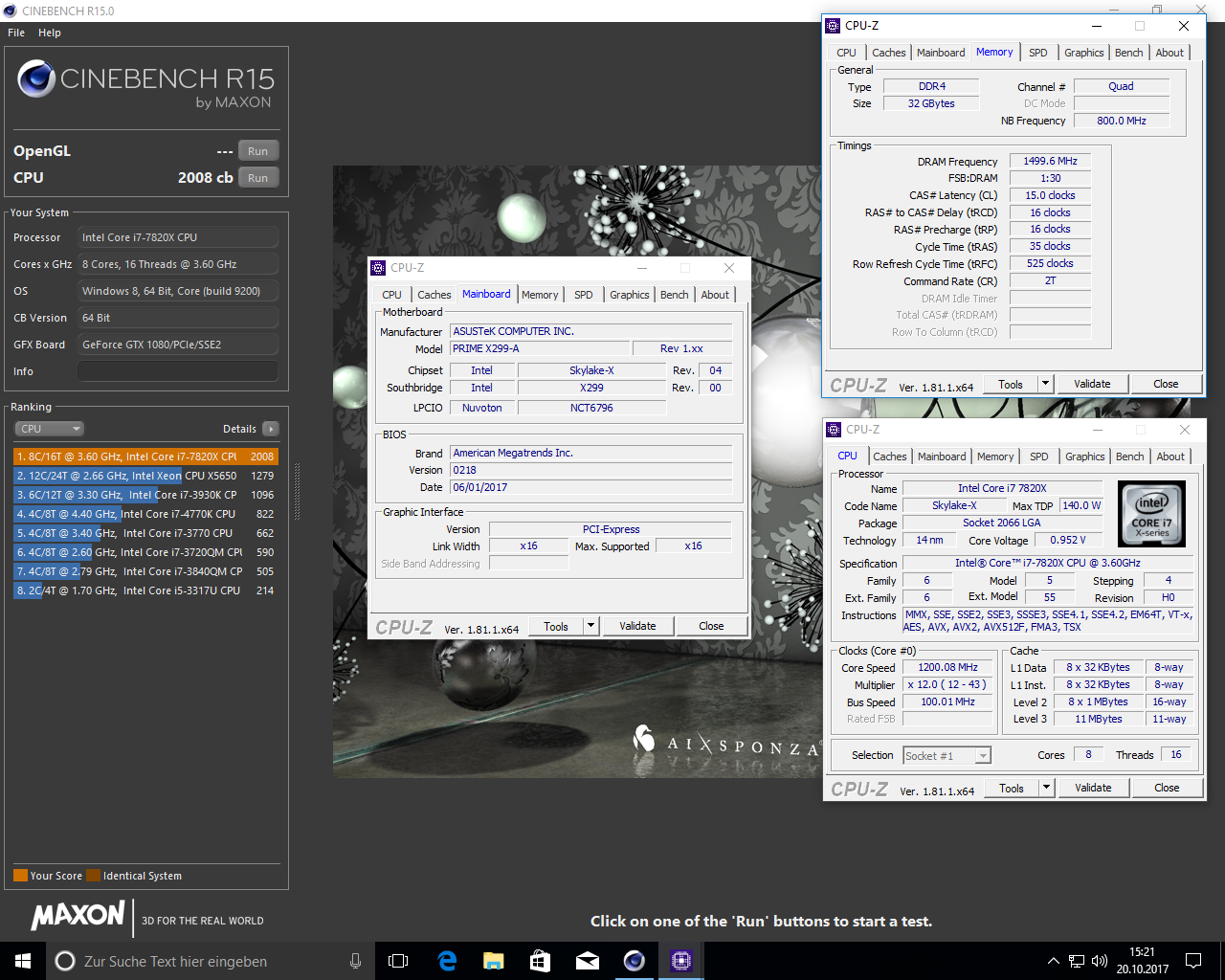The height and width of the screenshot is (980, 1225).
Task: Open Mail app from taskbar
Action: coord(587,961)
